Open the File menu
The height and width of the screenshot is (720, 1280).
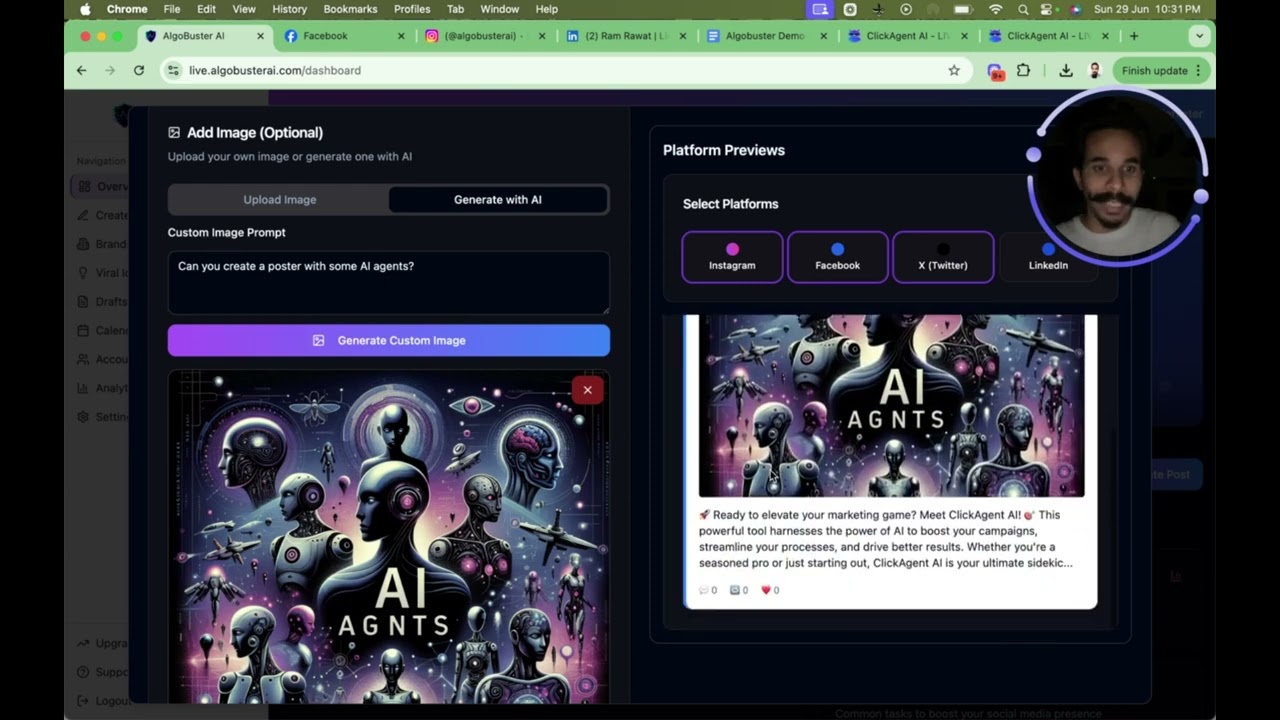172,9
